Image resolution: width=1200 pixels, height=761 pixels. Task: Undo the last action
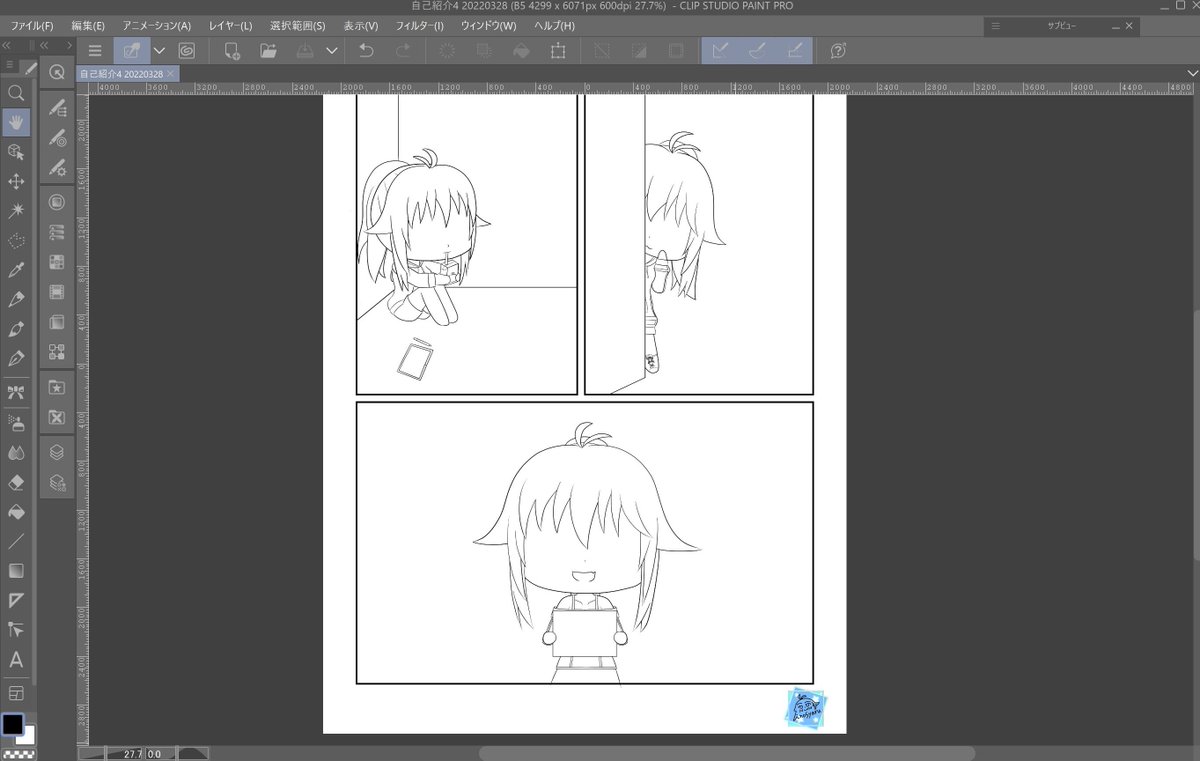pos(366,50)
